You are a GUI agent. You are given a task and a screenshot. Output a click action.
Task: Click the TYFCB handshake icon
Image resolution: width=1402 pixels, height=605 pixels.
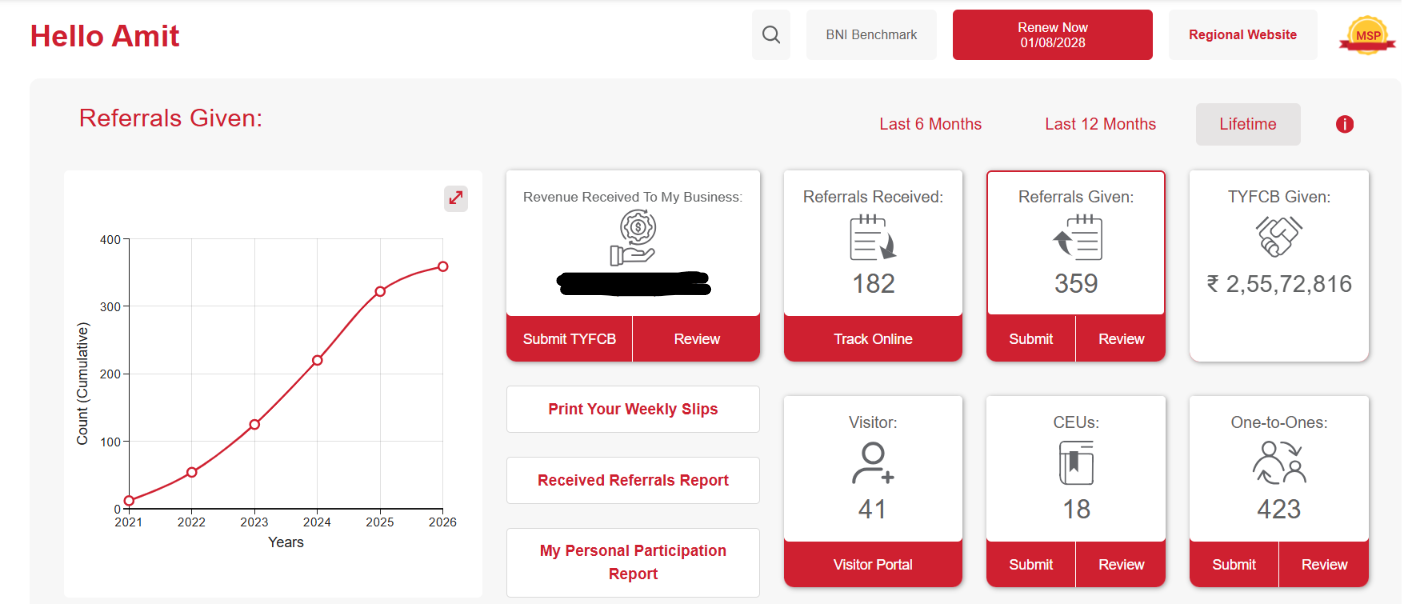point(1279,236)
